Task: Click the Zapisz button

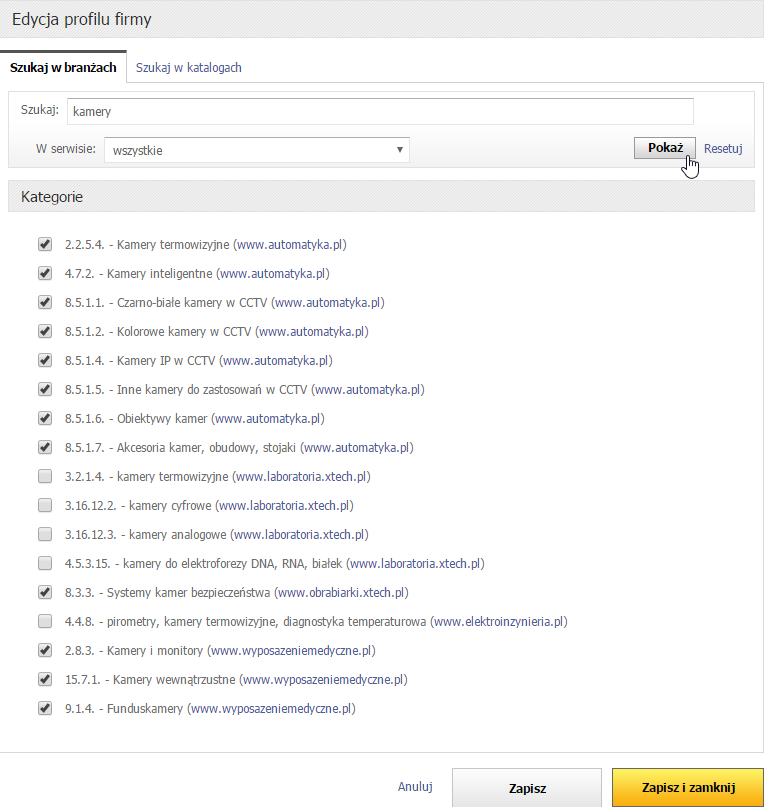Action: 527,788
